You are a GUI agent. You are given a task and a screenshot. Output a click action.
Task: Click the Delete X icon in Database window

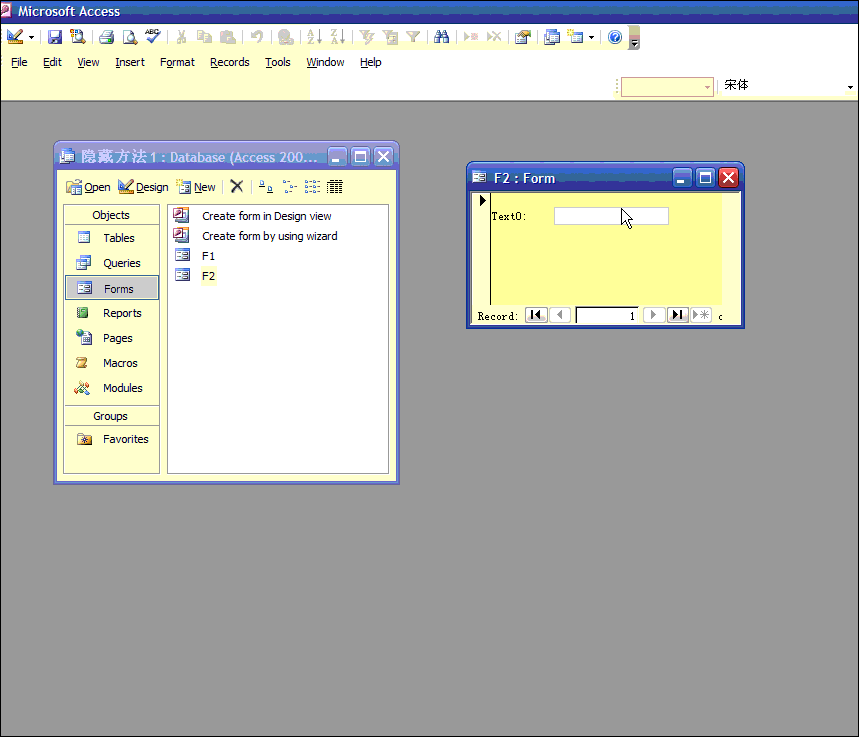[x=237, y=187]
